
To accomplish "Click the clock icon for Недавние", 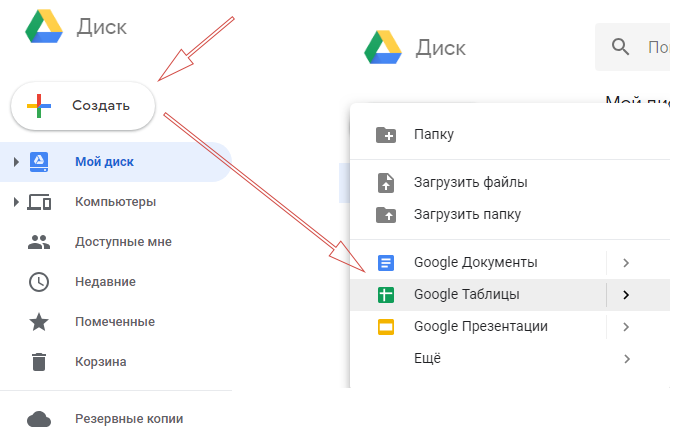I will pyautogui.click(x=39, y=282).
